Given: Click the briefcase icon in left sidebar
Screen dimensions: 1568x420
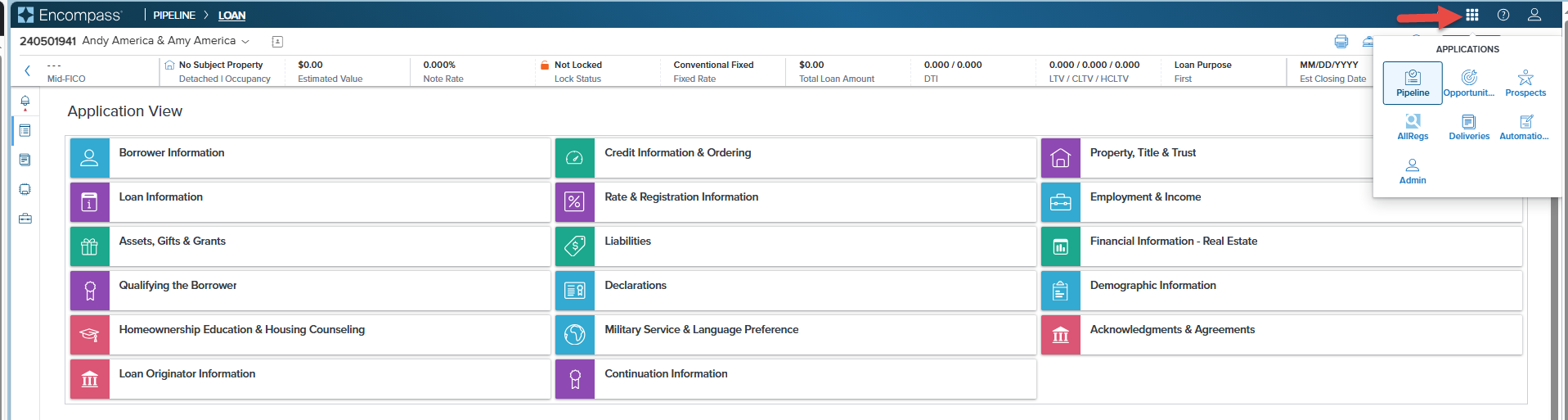Looking at the screenshot, I should pyautogui.click(x=25, y=219).
